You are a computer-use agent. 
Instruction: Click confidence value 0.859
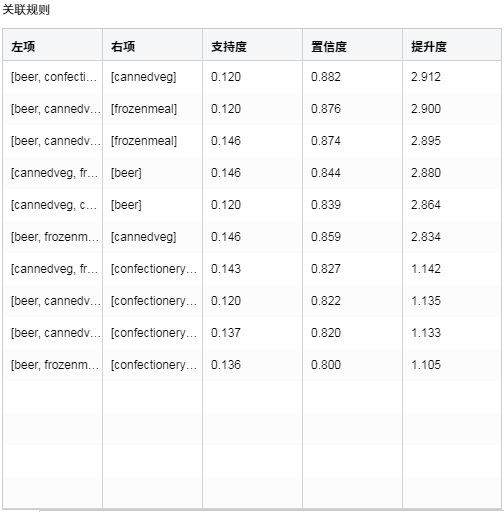pos(326,237)
